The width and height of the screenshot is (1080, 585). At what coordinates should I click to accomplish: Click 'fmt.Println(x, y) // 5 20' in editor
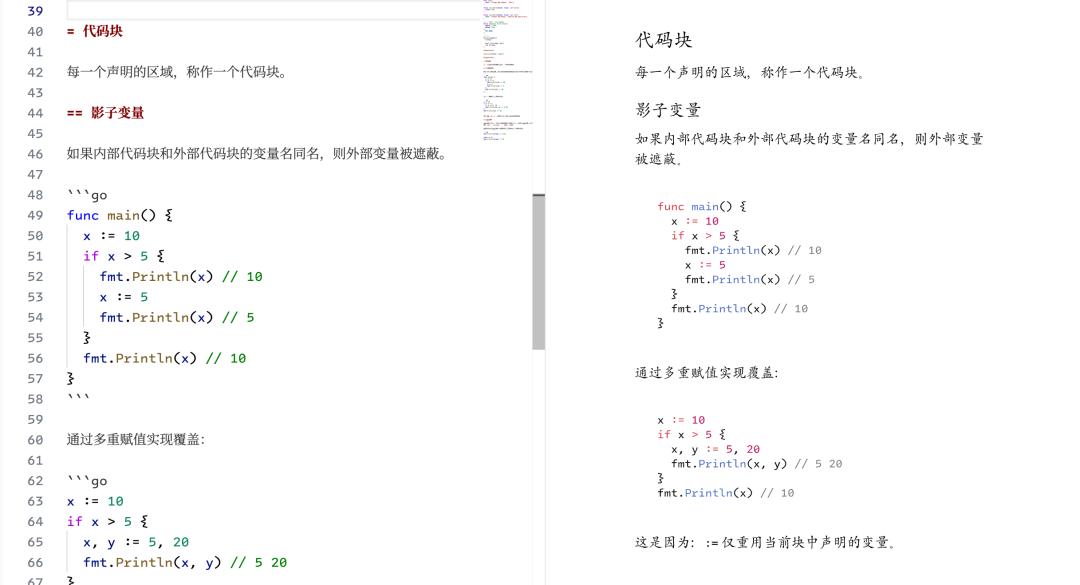click(x=185, y=562)
